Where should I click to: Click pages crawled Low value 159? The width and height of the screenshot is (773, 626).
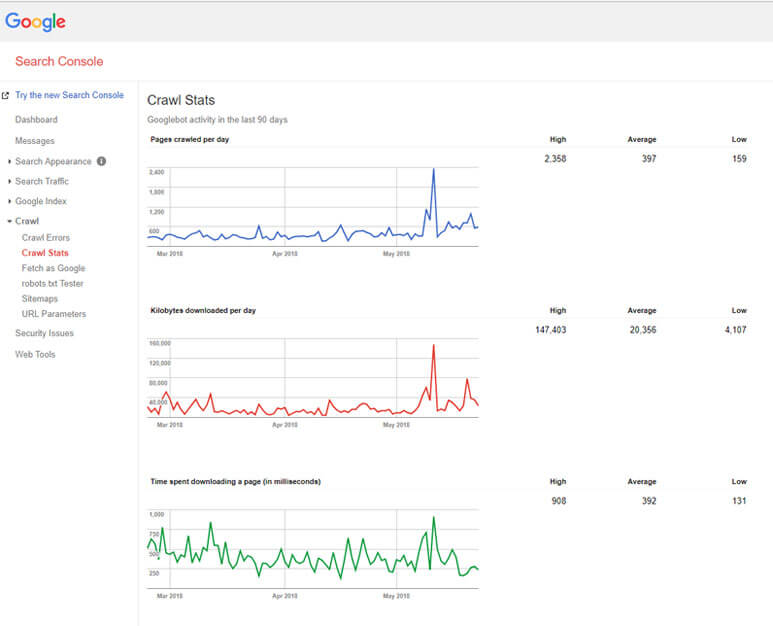point(739,159)
